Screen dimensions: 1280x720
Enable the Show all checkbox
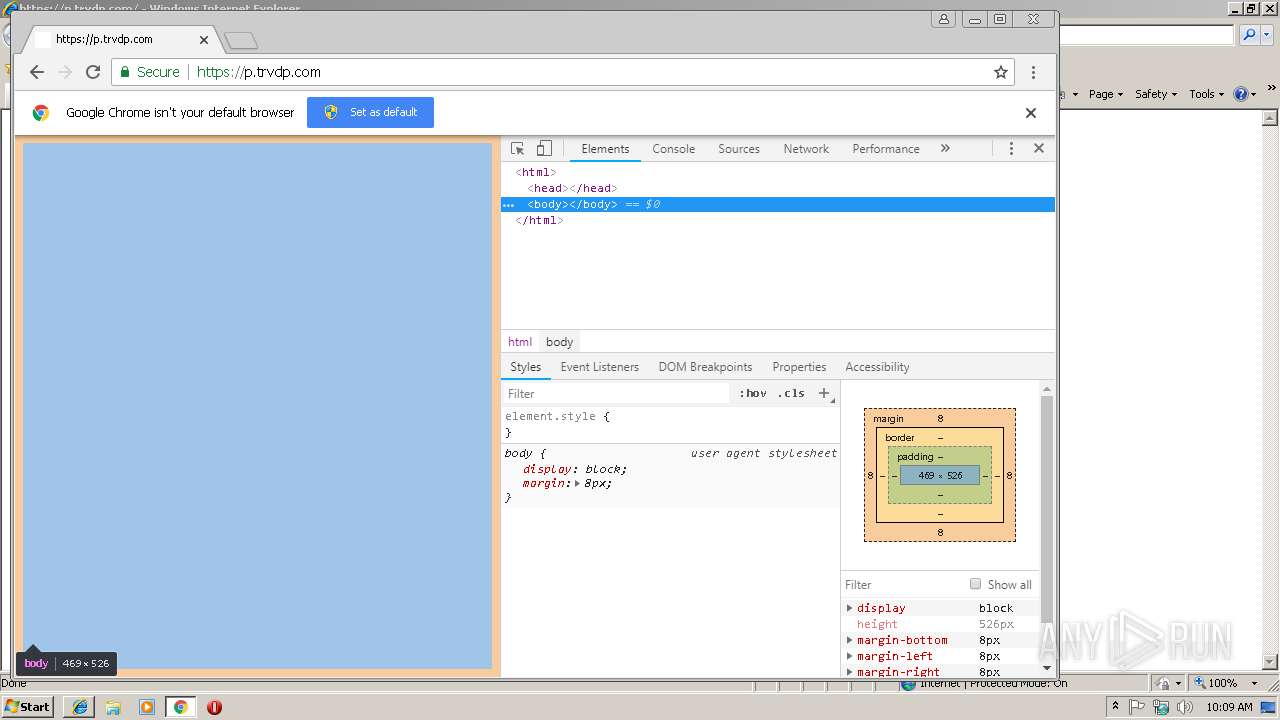click(x=975, y=584)
